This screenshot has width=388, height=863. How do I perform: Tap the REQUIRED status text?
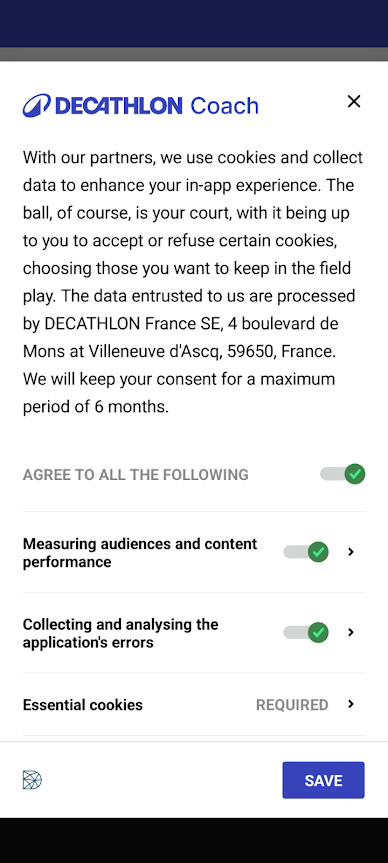click(292, 705)
